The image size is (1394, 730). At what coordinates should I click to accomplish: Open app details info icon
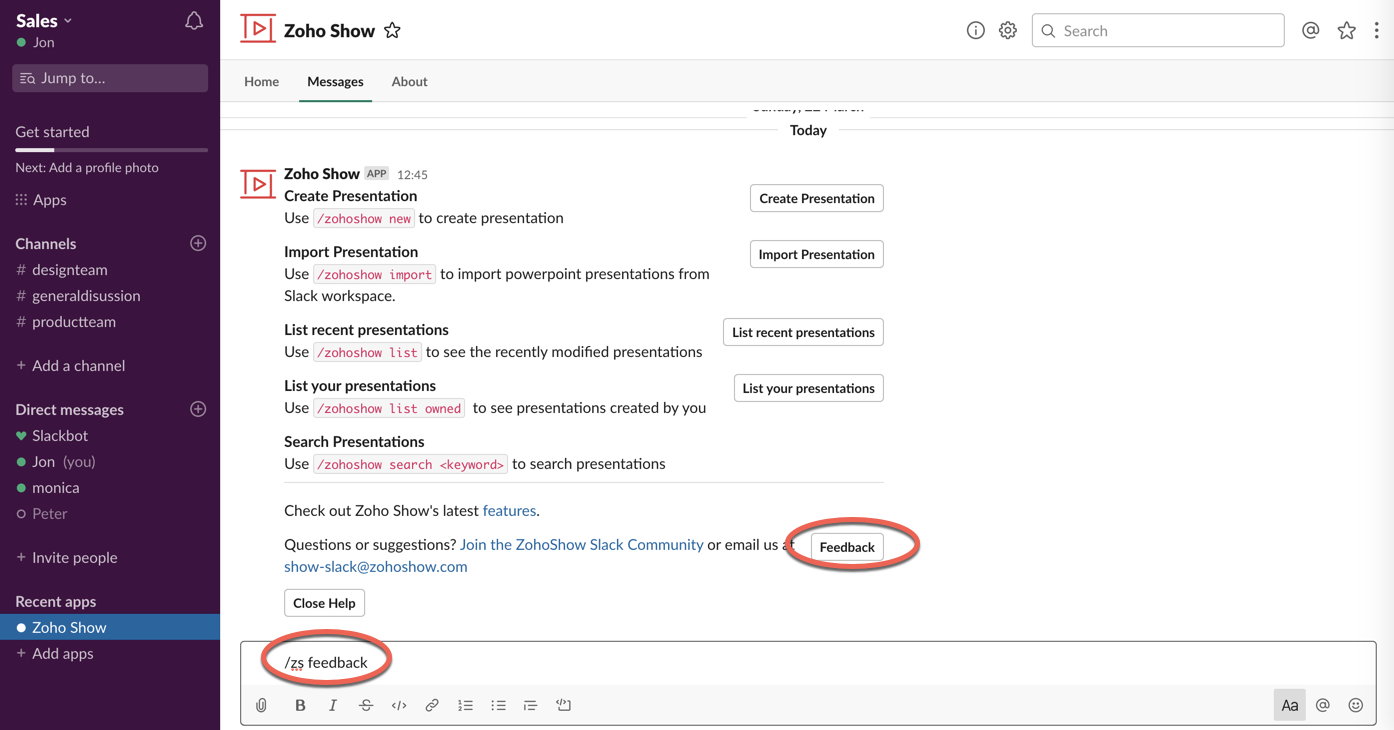coord(975,31)
